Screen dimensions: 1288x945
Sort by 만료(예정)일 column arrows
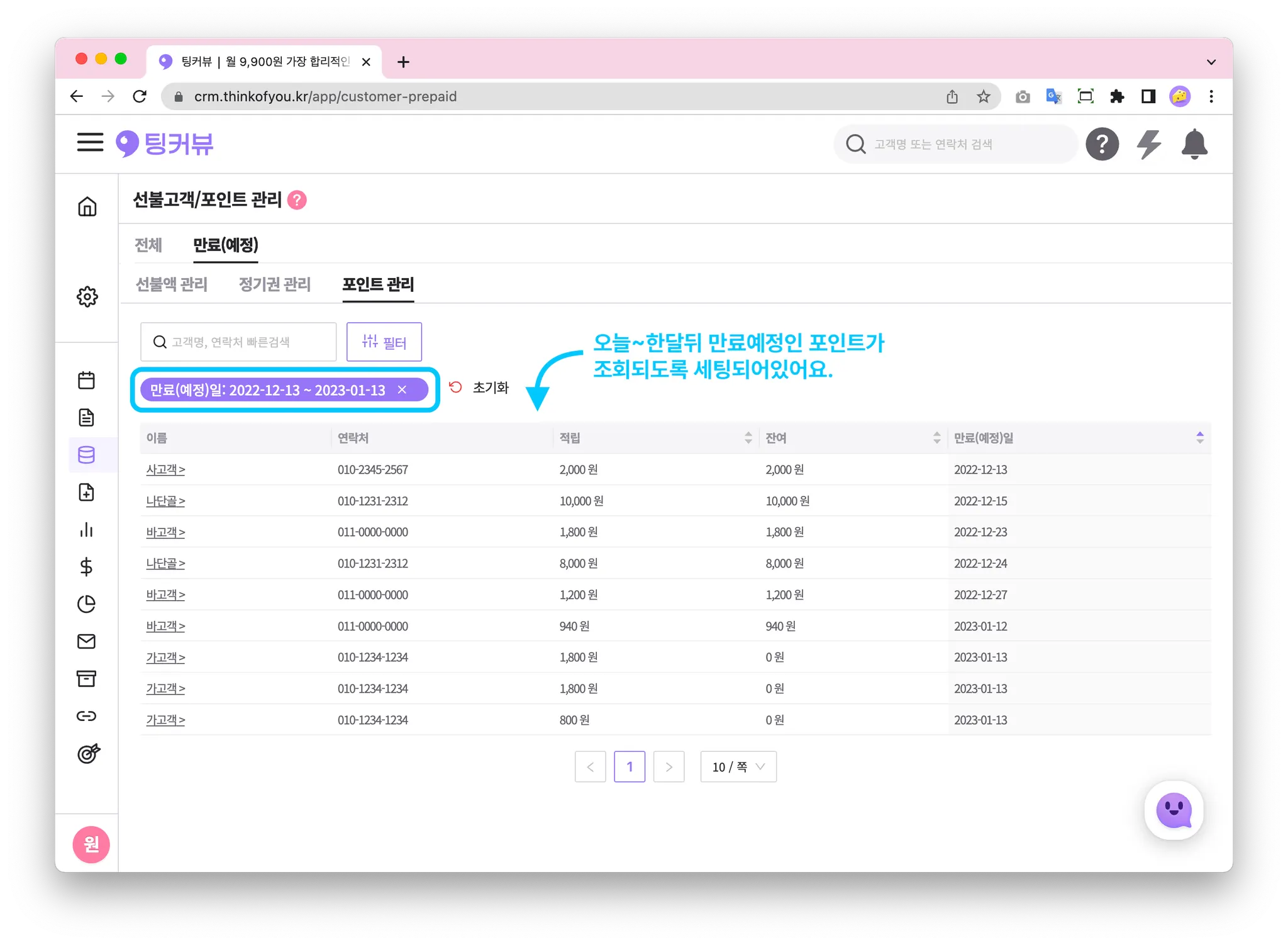click(1199, 438)
